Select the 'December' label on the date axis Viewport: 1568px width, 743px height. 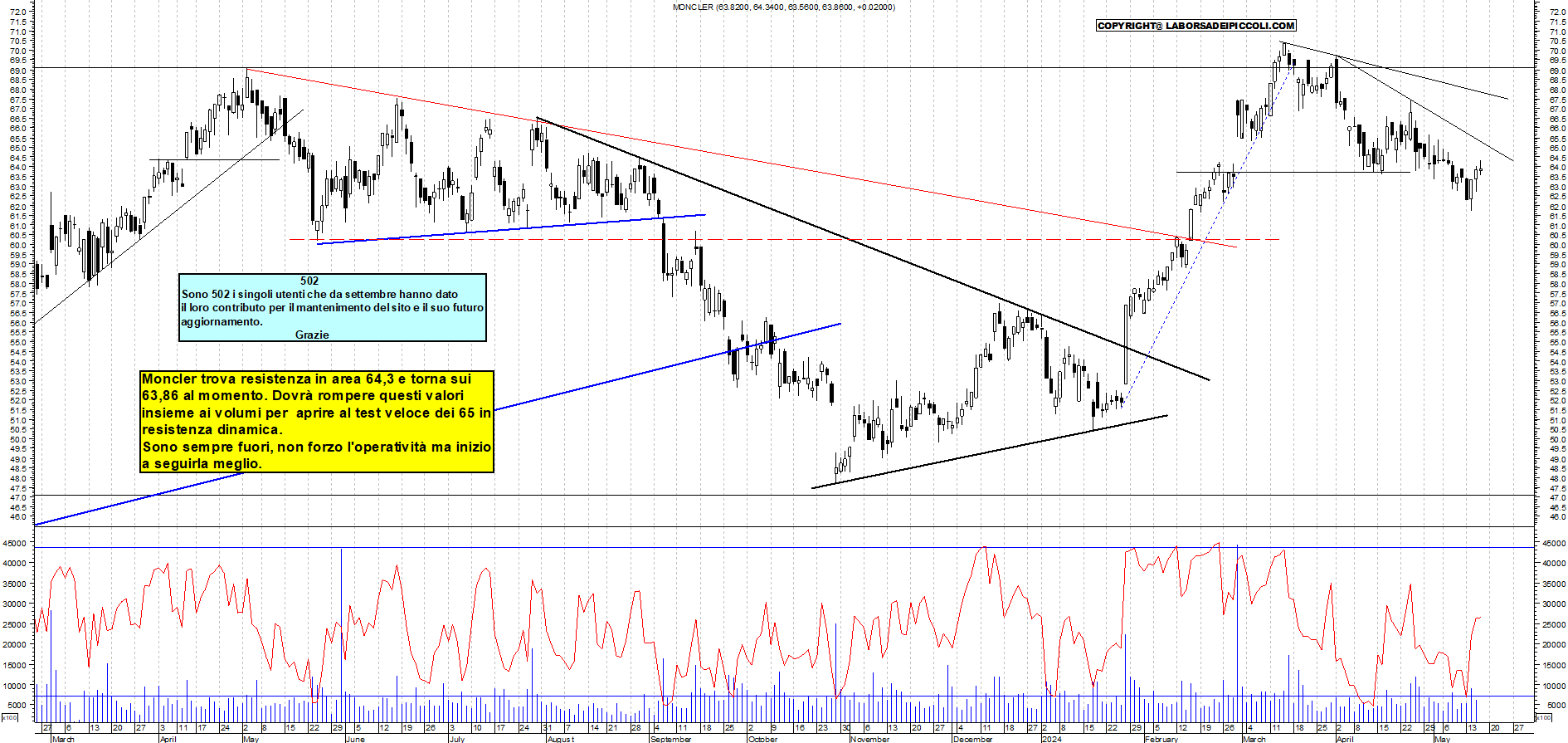pyautogui.click(x=973, y=739)
